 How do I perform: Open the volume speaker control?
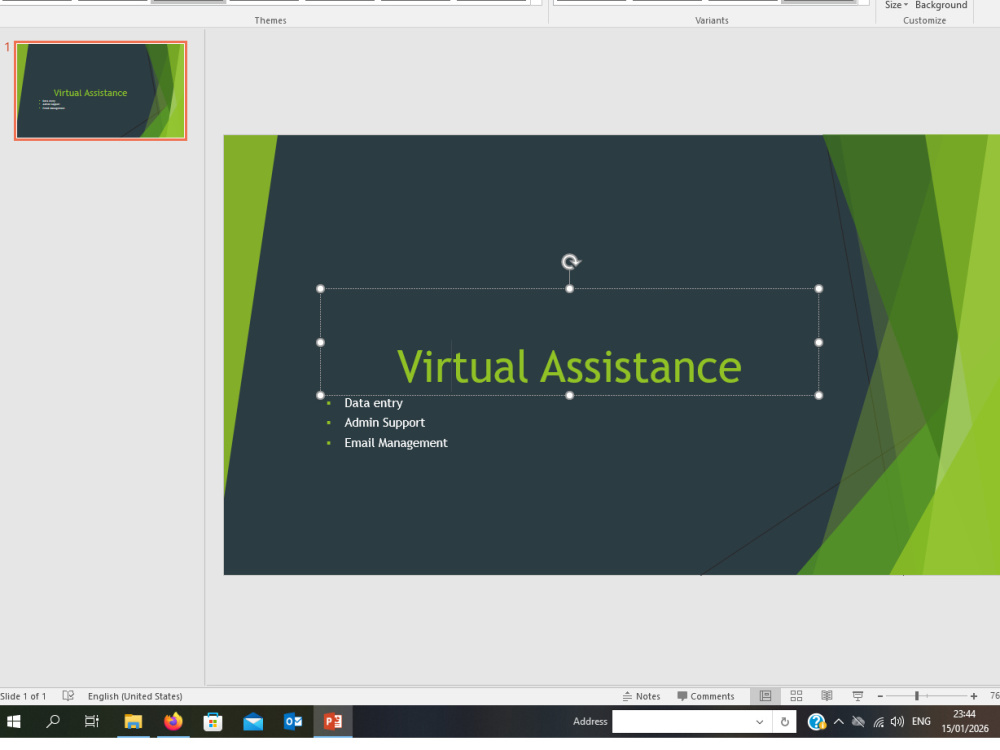point(897,721)
